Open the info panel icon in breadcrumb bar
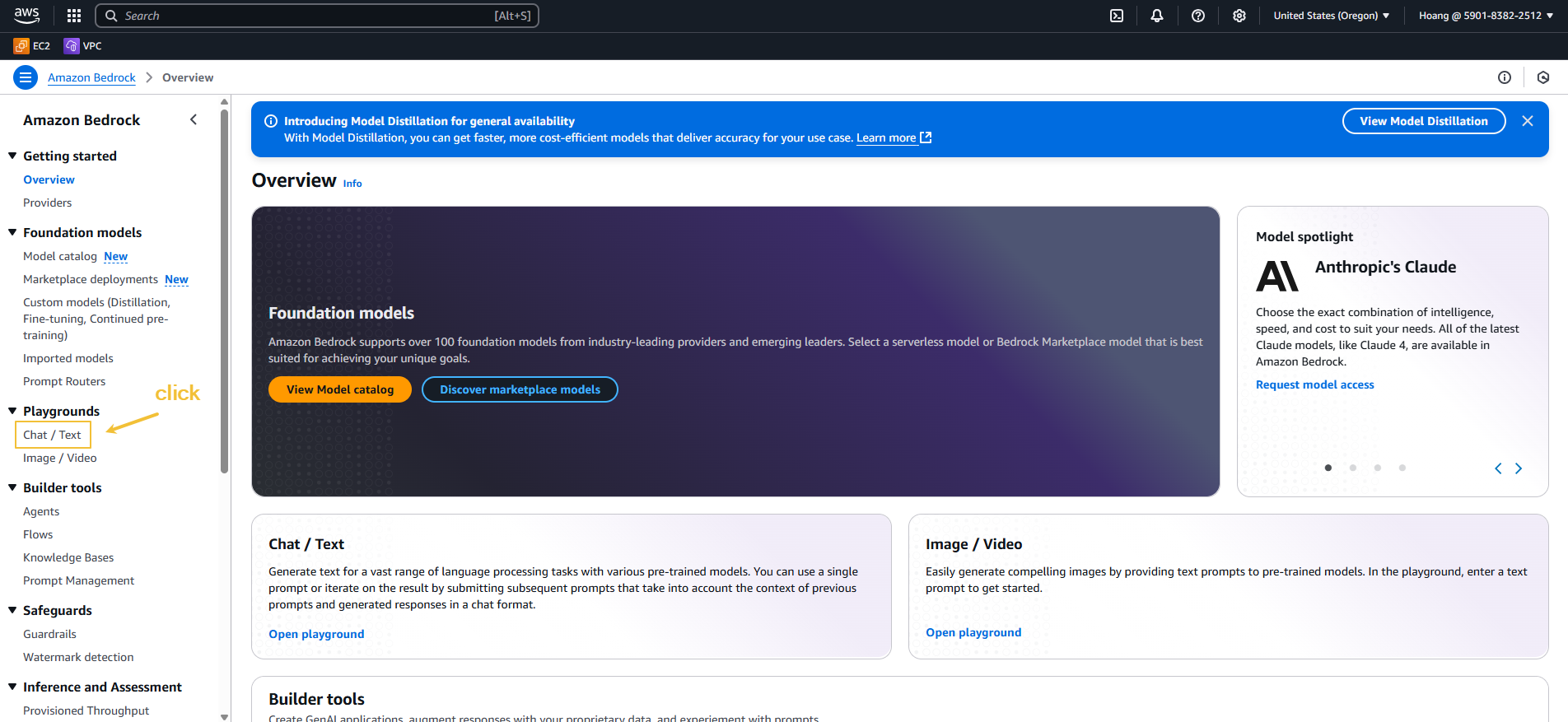This screenshot has height=722, width=1568. [x=1505, y=77]
